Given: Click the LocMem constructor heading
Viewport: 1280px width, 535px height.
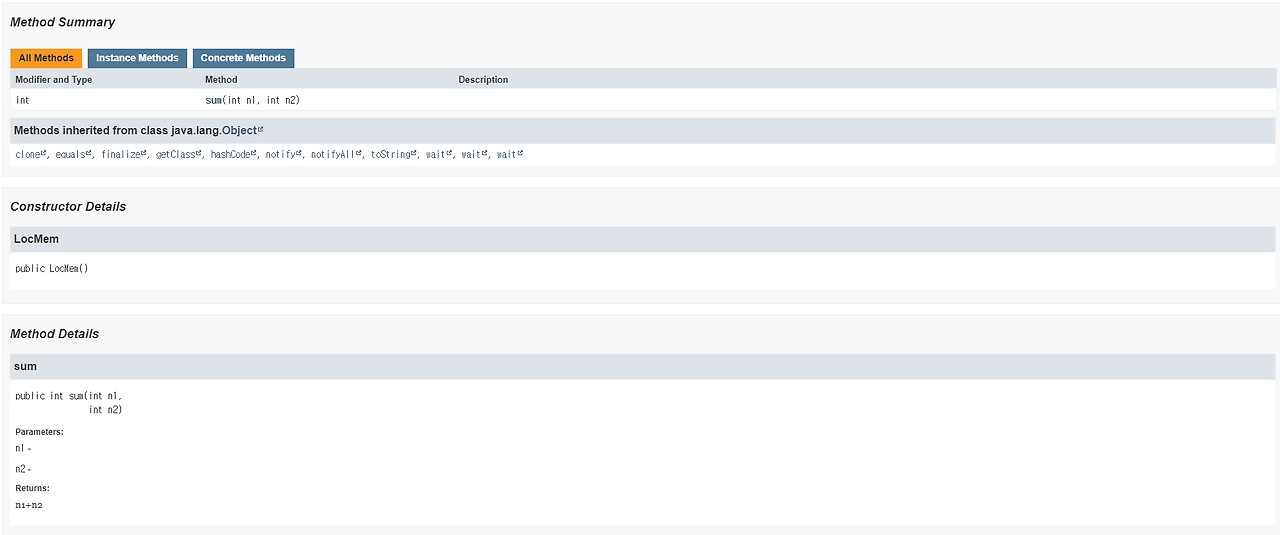Looking at the screenshot, I should click(36, 239).
